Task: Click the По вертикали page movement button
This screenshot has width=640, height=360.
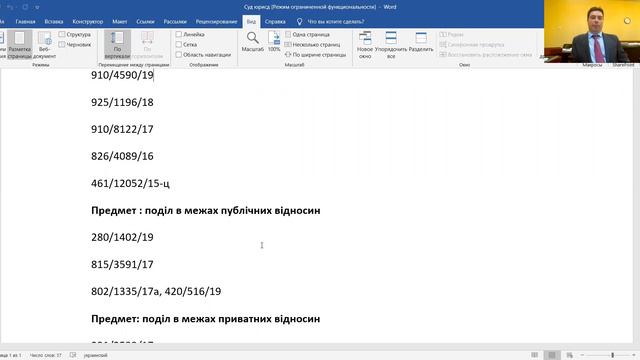Action: (x=117, y=44)
